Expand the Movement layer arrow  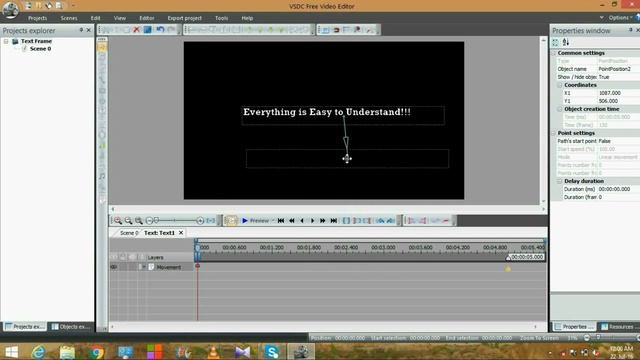[143, 267]
